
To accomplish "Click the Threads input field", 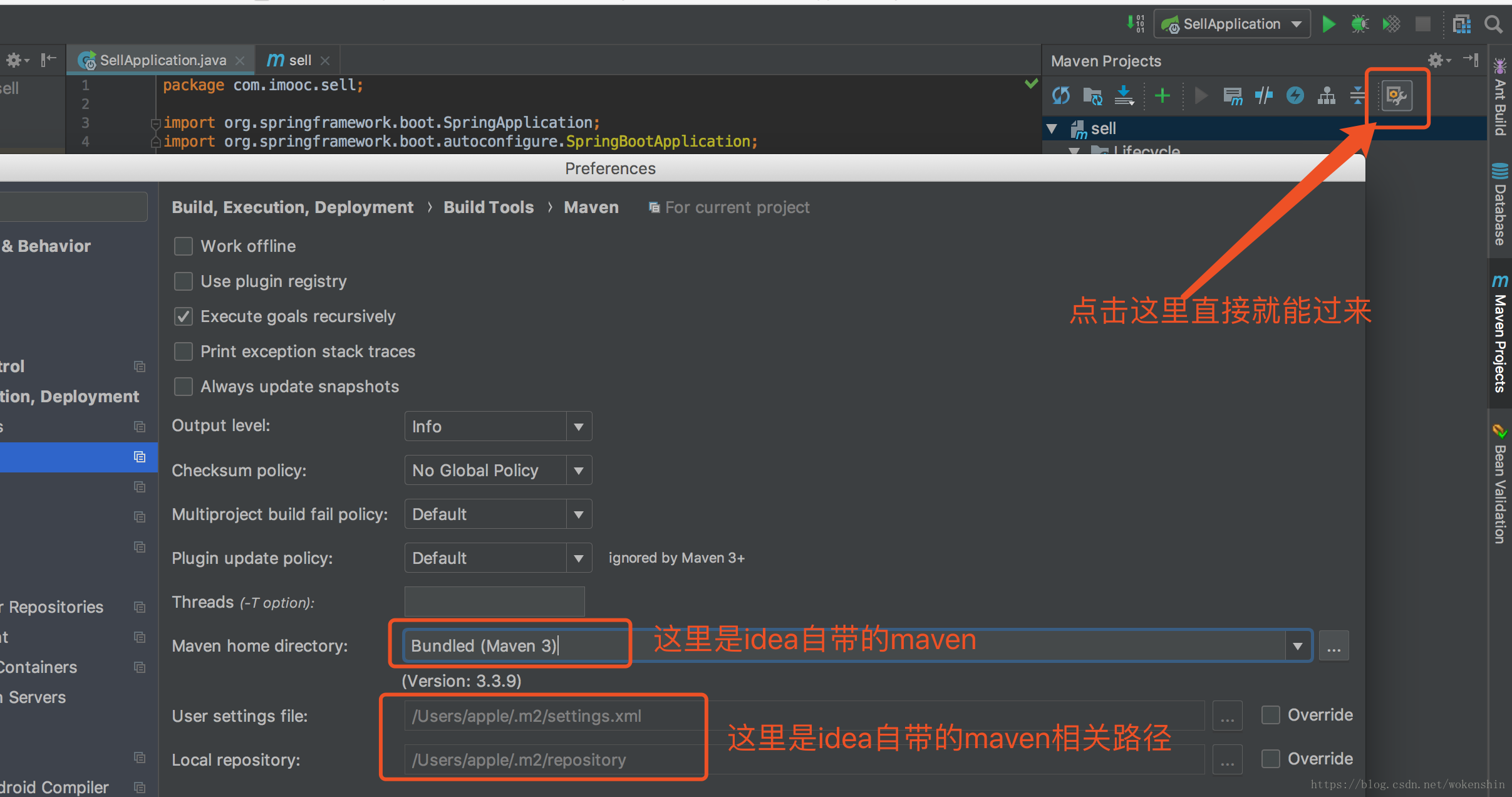I will pos(495,602).
